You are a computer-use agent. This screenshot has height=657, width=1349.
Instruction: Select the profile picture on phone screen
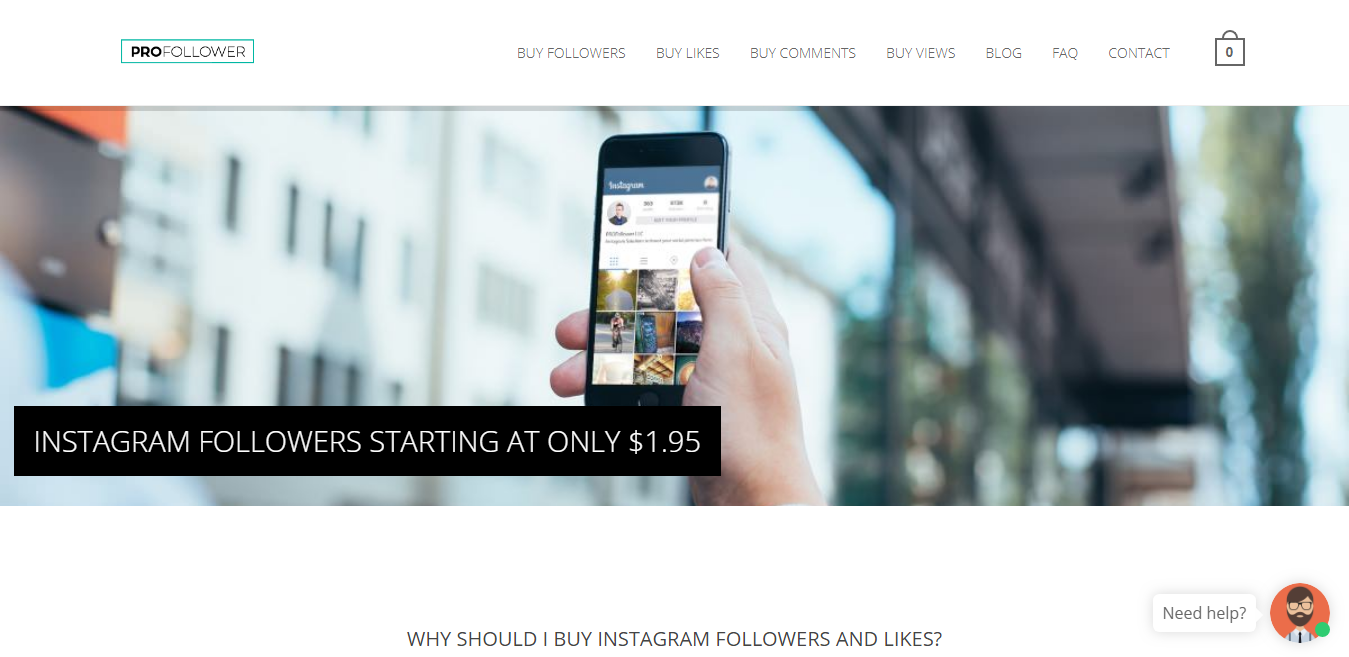point(619,212)
